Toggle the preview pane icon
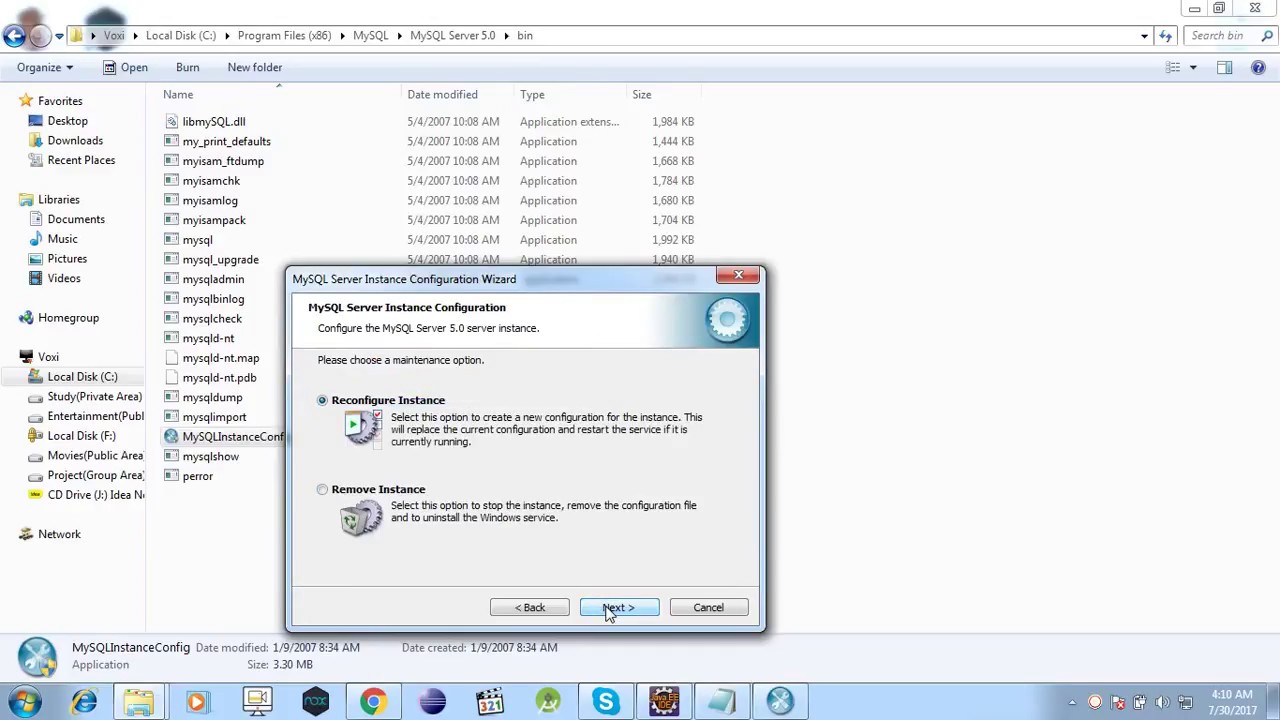This screenshot has width=1280, height=720. pos(1224,67)
